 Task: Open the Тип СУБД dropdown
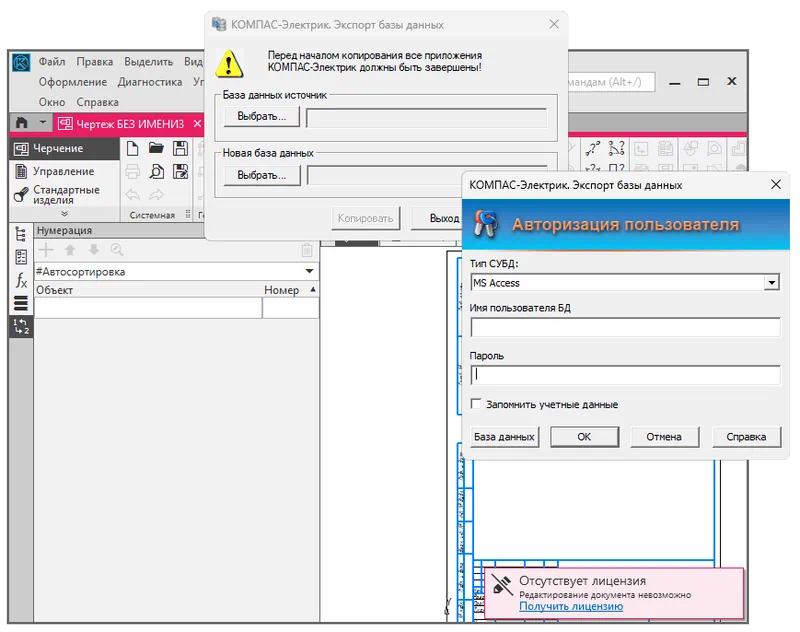click(x=772, y=283)
